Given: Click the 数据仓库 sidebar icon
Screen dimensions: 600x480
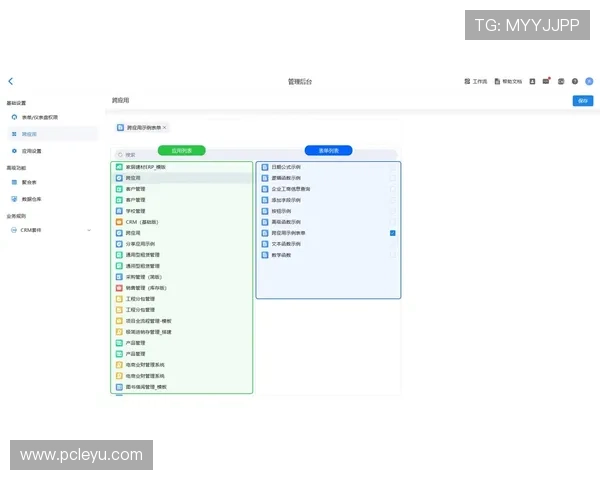Looking at the screenshot, I should pos(14,199).
